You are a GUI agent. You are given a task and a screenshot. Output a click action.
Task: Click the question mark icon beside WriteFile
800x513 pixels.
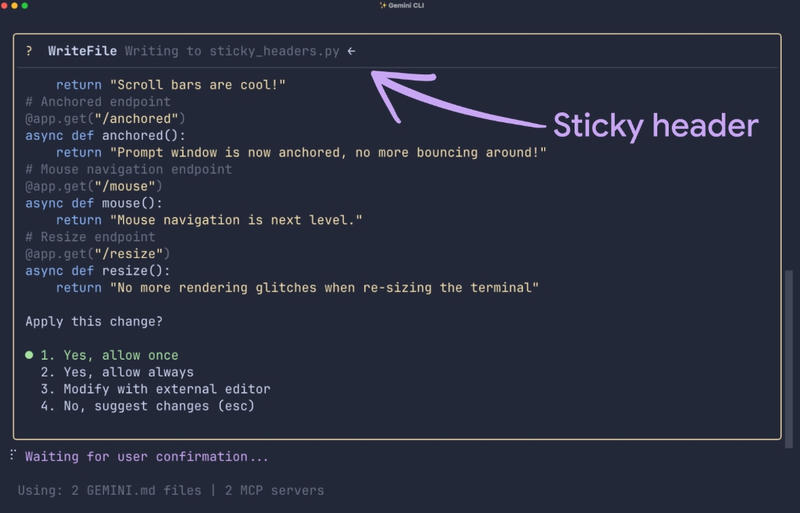[29, 51]
